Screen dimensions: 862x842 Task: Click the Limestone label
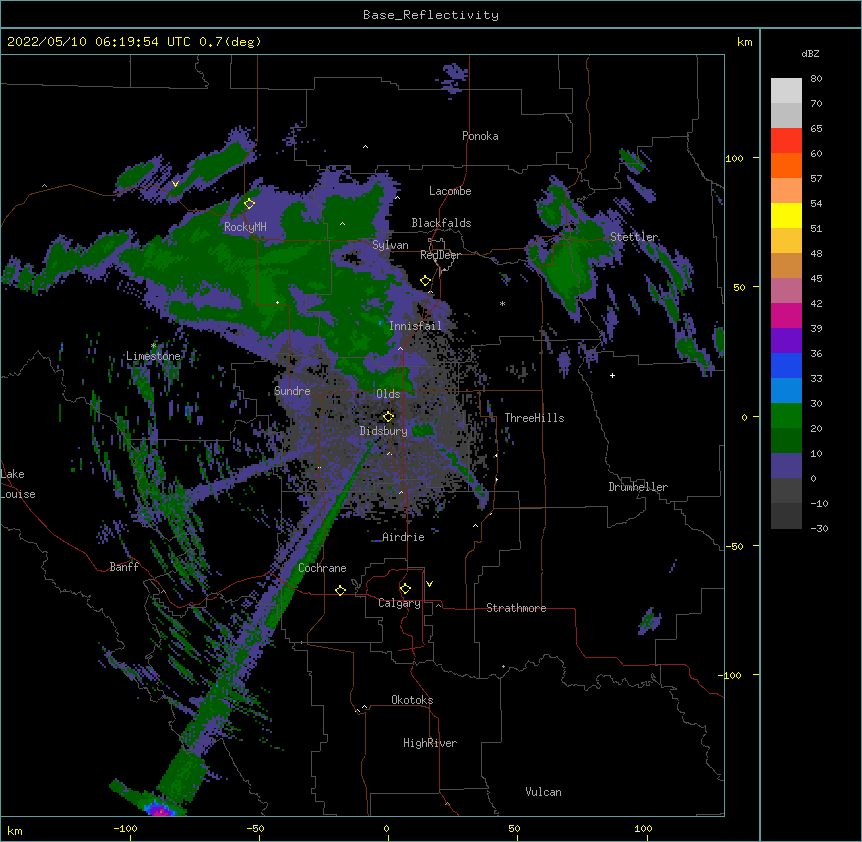[x=153, y=356]
